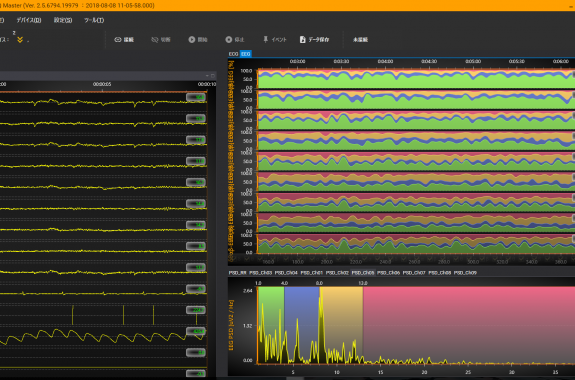Open the PSD_Ch08 tab
The width and height of the screenshot is (575, 380).
tap(440, 273)
